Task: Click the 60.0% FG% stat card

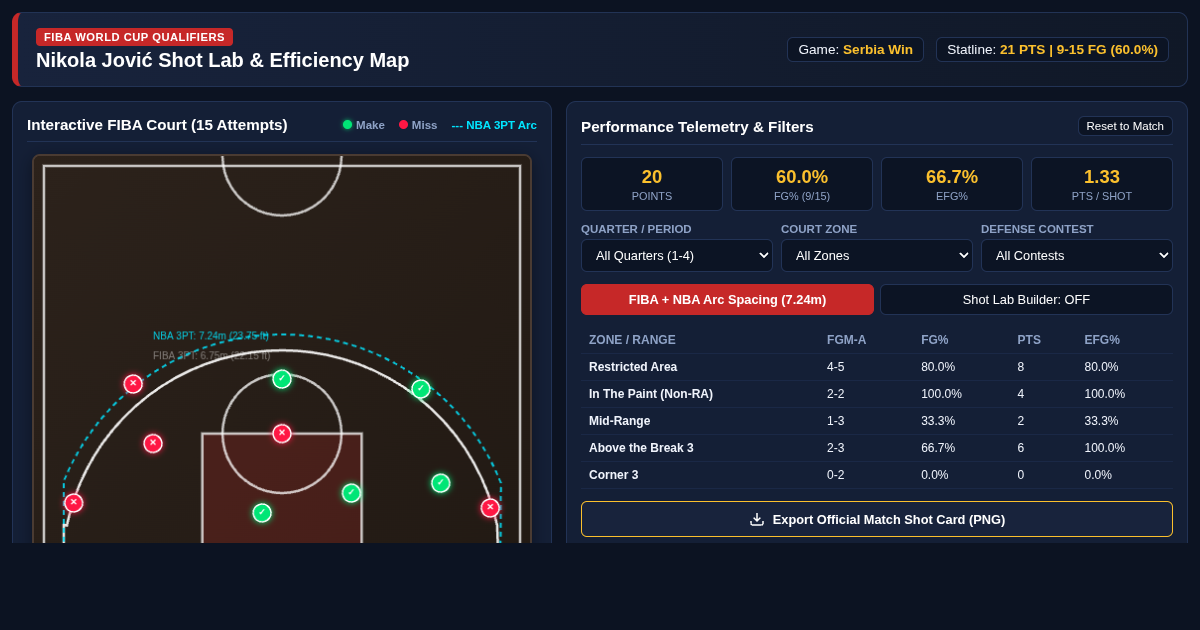Action: pyautogui.click(x=802, y=184)
